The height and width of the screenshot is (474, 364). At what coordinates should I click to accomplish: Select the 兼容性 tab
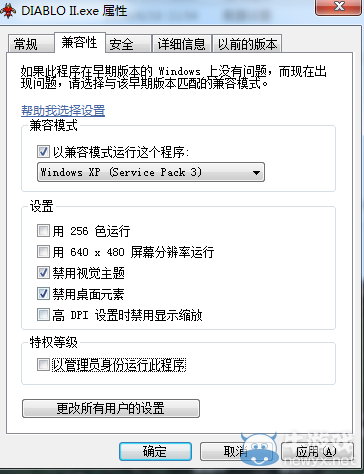pos(80,42)
